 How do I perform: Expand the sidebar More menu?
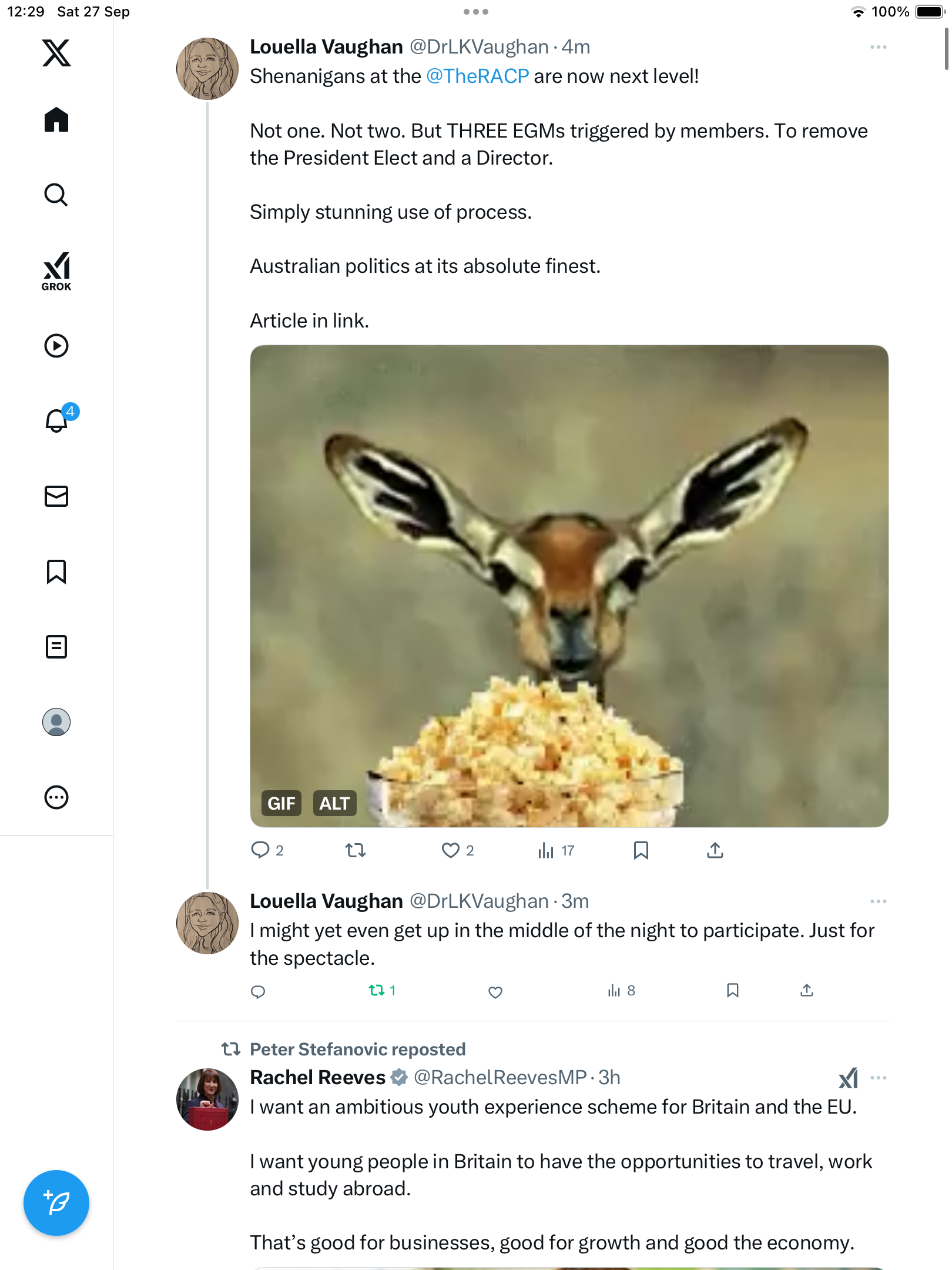[x=56, y=797]
